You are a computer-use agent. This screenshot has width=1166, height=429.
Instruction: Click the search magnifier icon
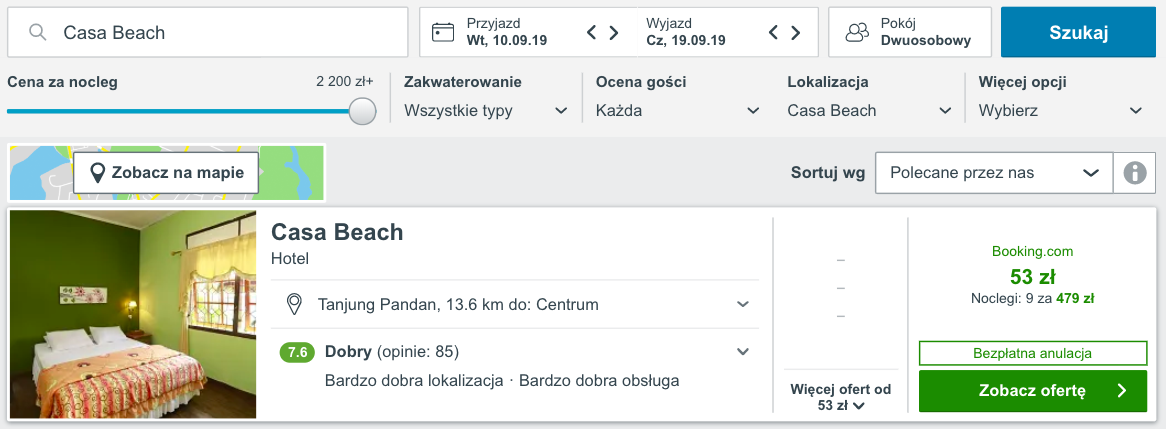(x=38, y=32)
